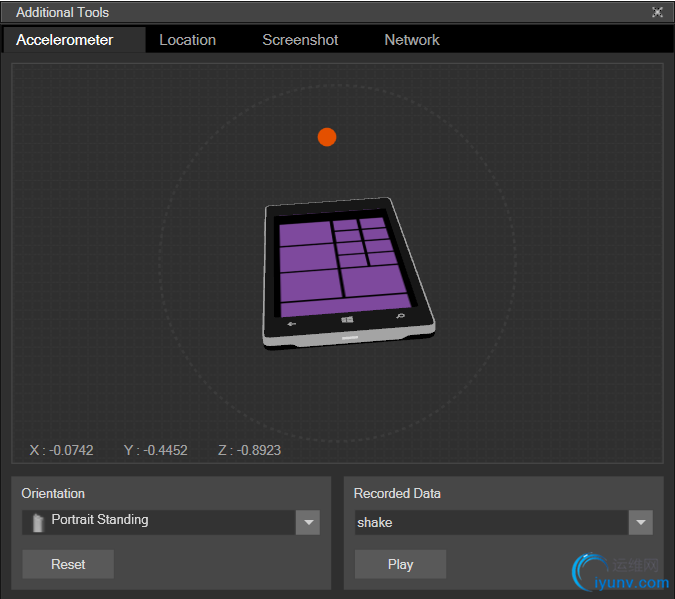Open the Portrait Standing combo box

click(171, 522)
